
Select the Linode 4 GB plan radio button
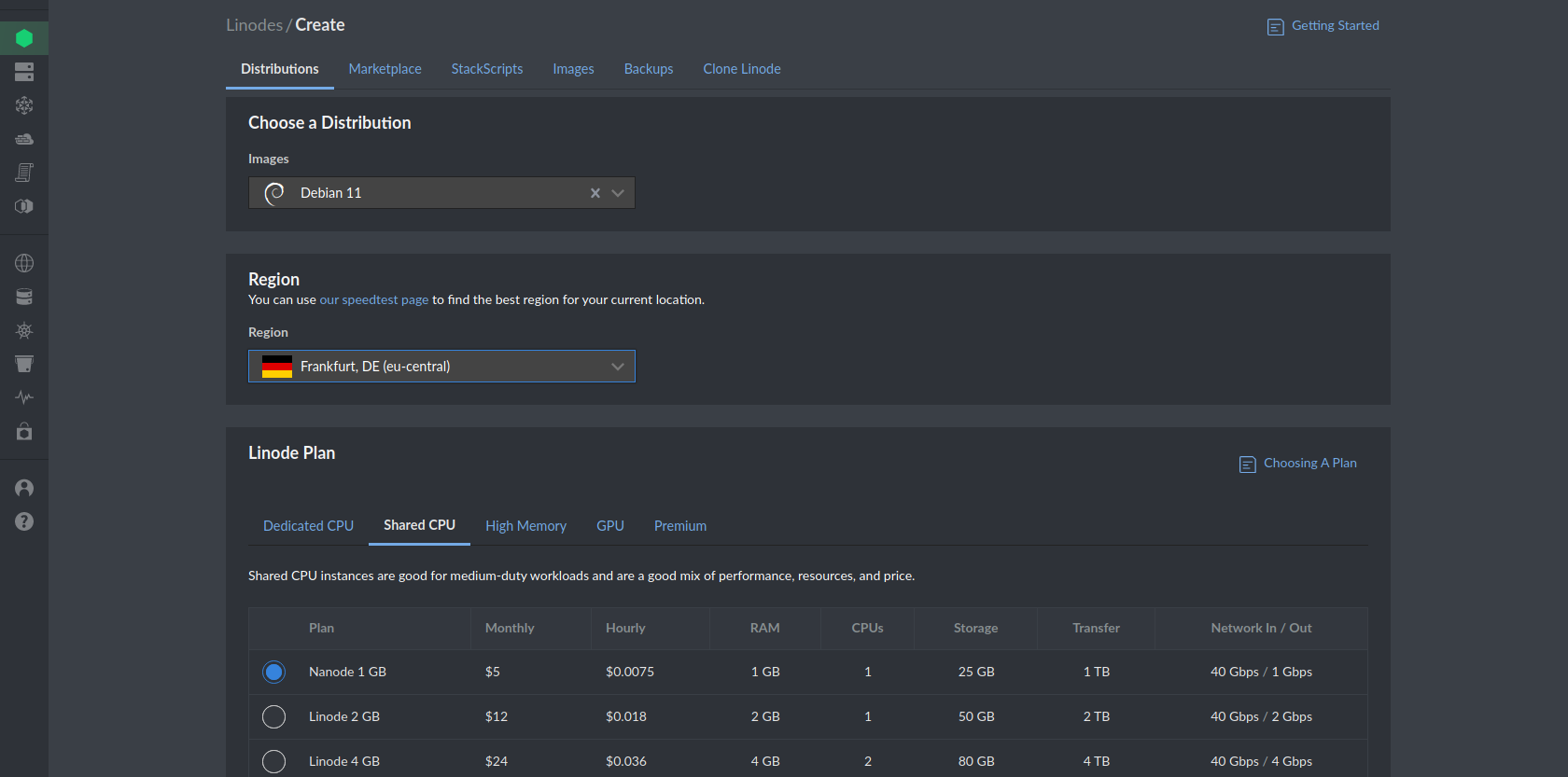point(273,761)
